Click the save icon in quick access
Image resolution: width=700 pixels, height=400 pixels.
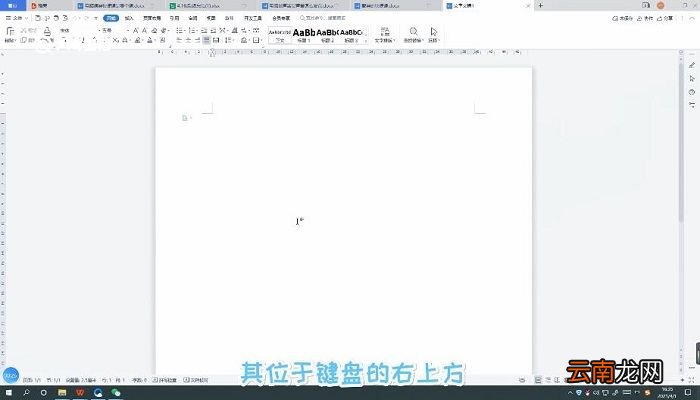(38, 18)
